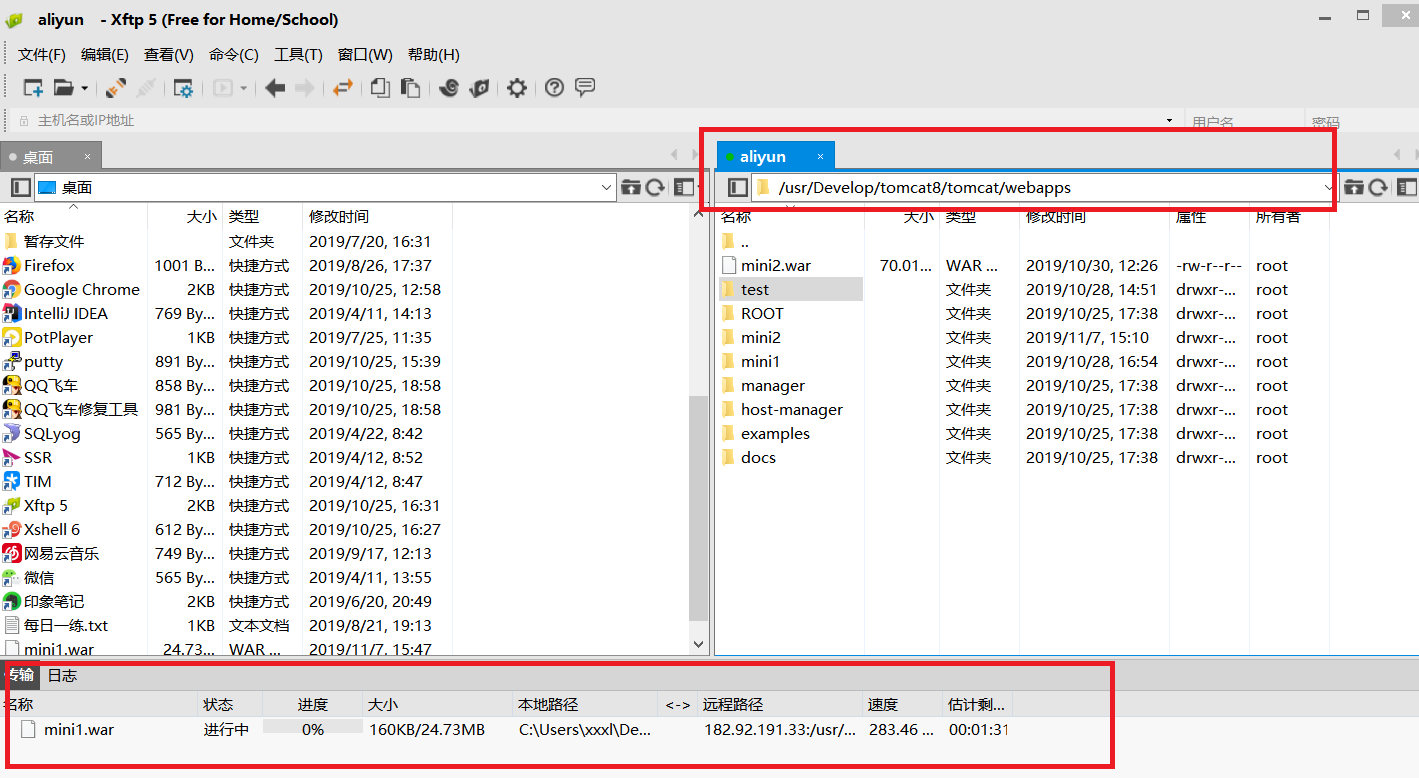This screenshot has height=778, width=1419.
Task: Open the 文件(F) menu
Action: pyautogui.click(x=42, y=55)
